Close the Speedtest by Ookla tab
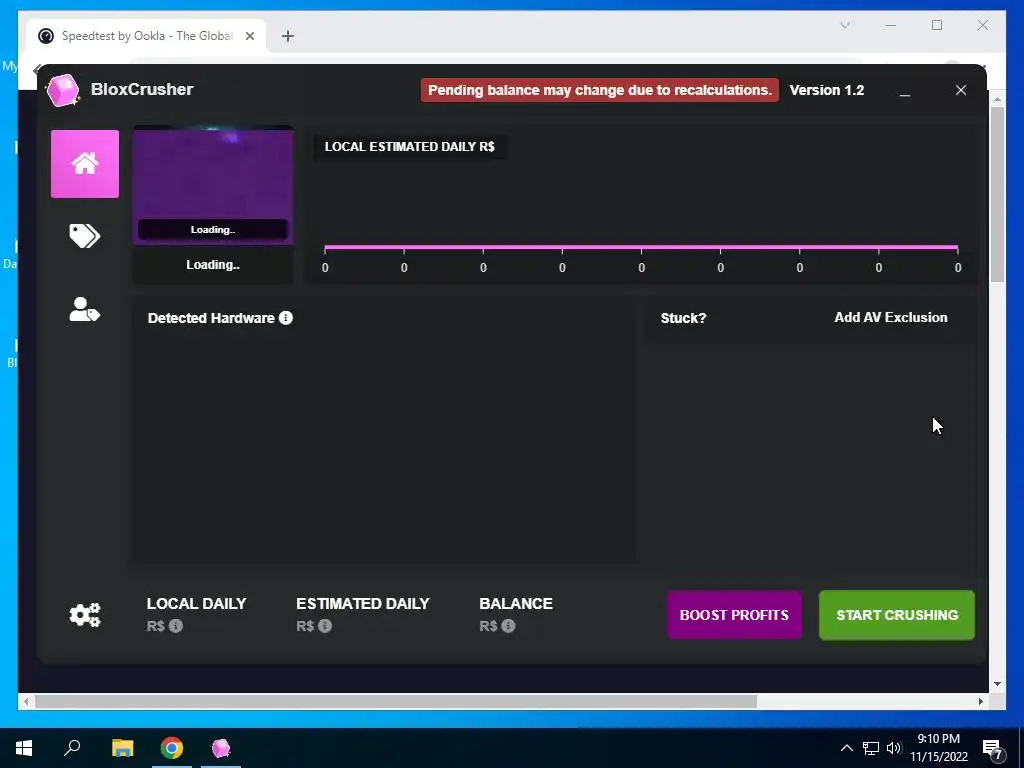 point(249,36)
